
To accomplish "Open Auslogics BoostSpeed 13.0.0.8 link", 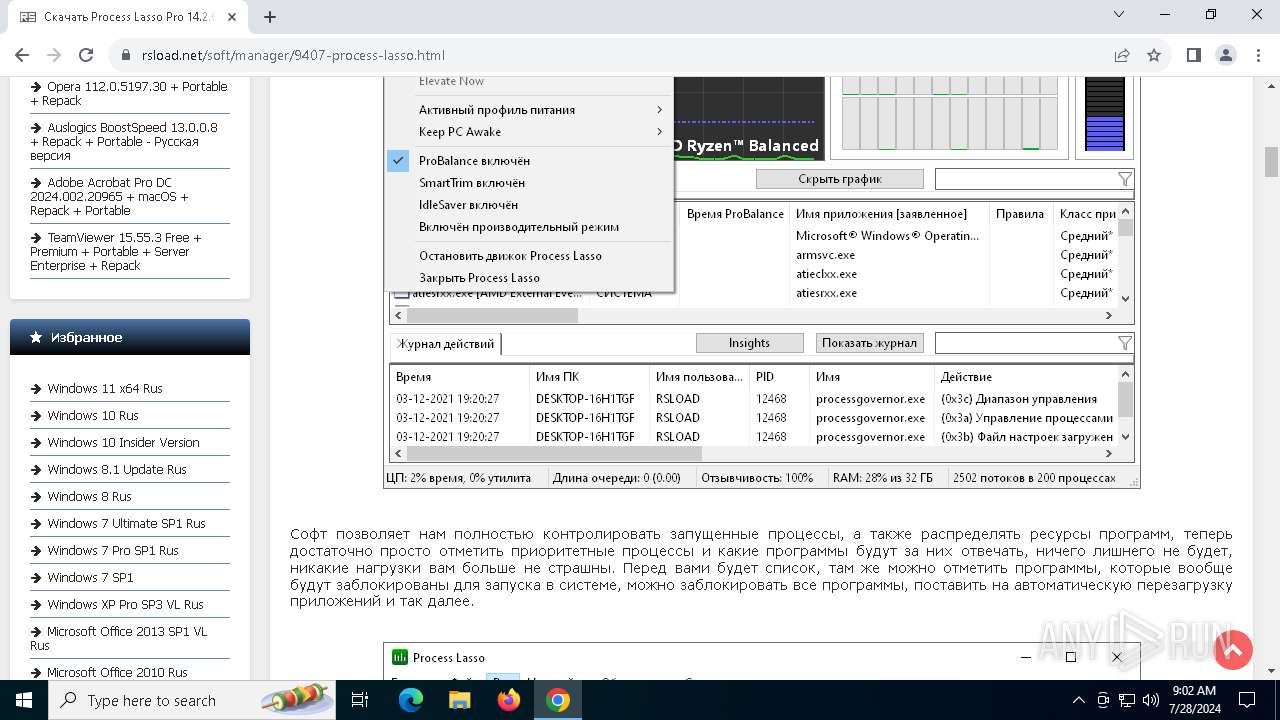I will [x=124, y=142].
